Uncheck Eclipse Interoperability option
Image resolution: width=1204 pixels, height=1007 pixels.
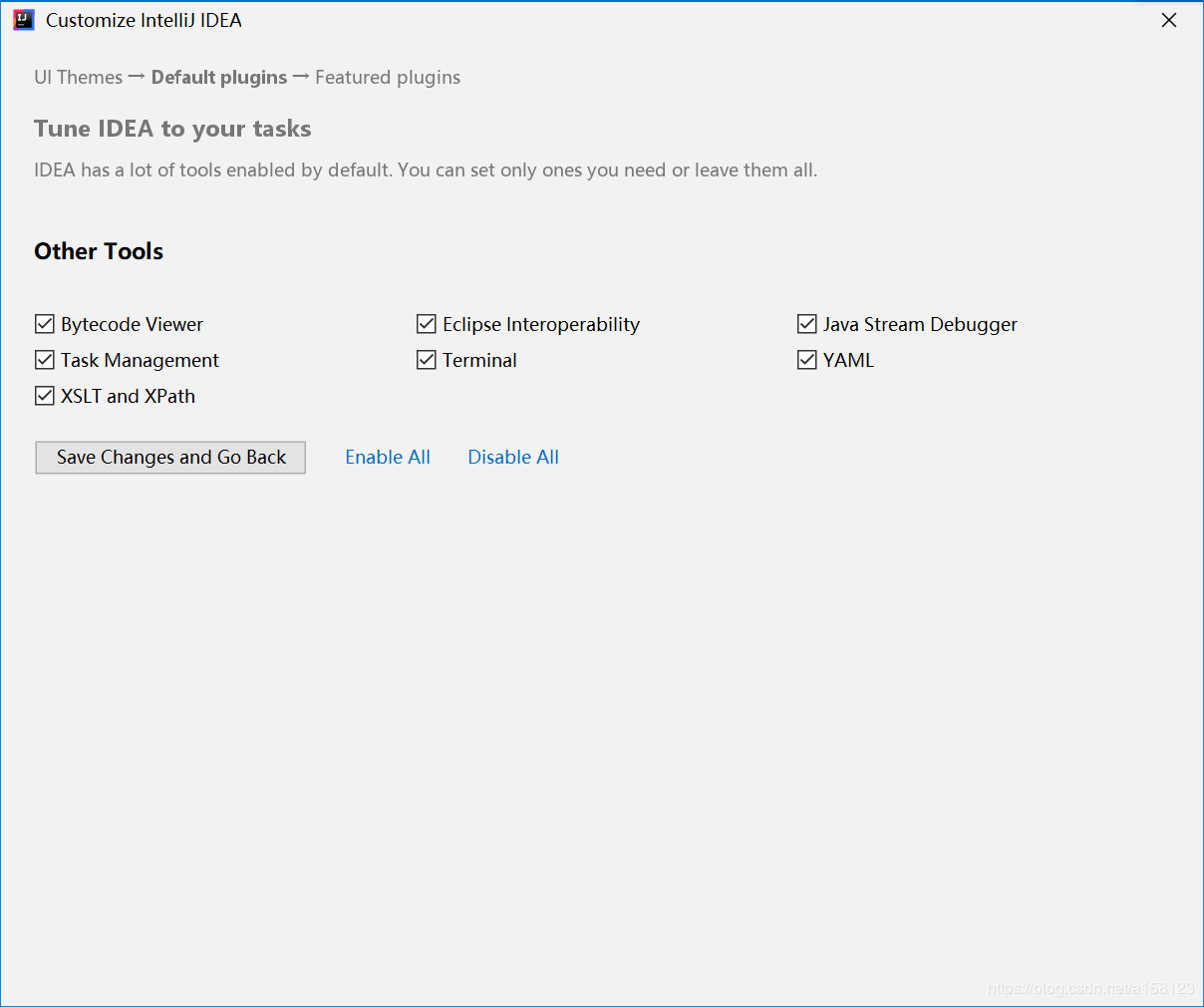[x=427, y=324]
